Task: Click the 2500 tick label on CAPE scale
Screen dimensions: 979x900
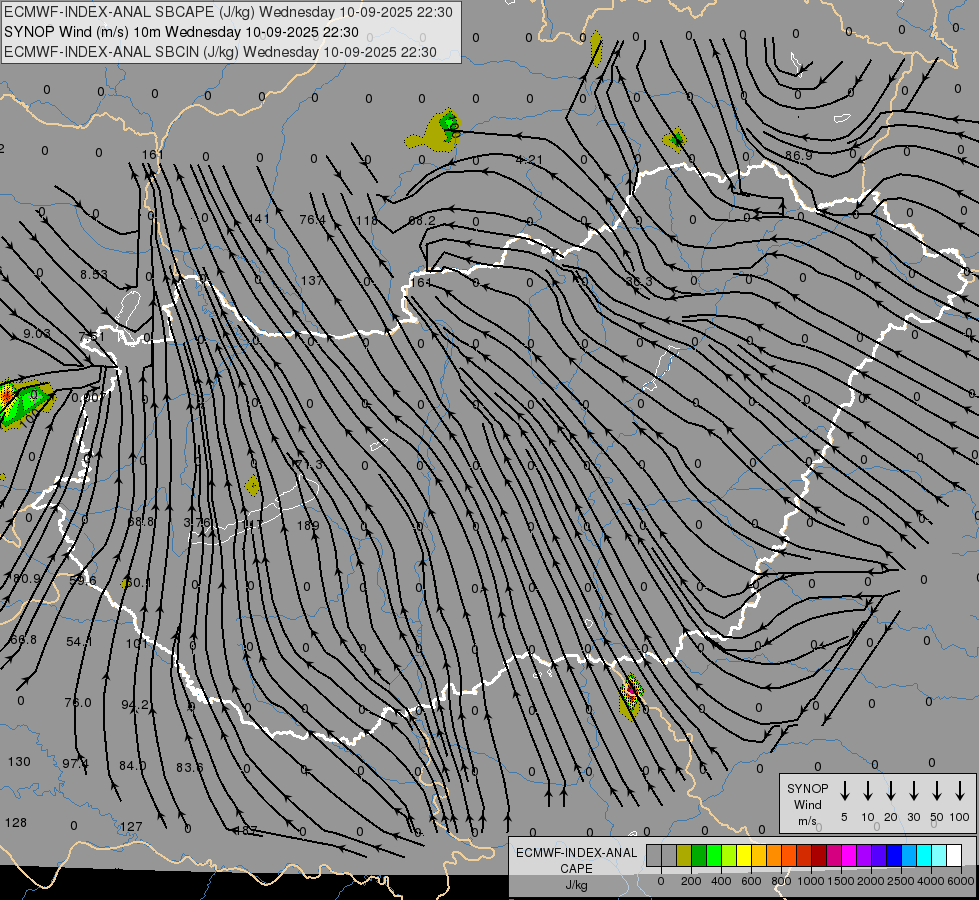Action: pos(901,881)
